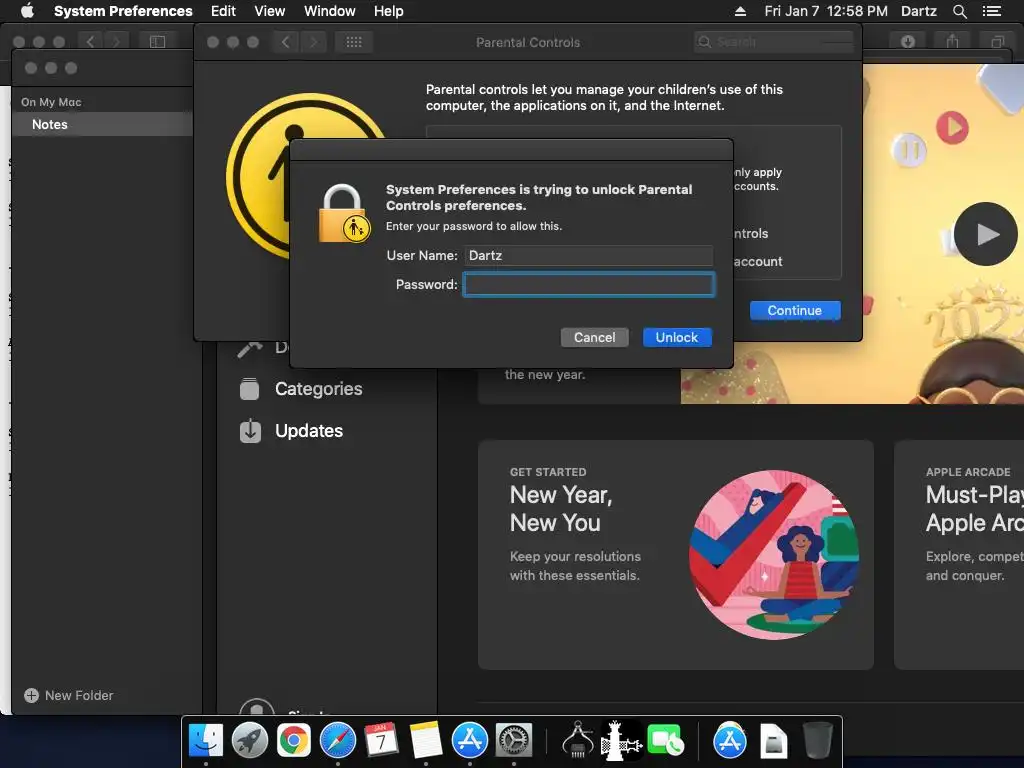Show all preferences grid button

pyautogui.click(x=353, y=42)
